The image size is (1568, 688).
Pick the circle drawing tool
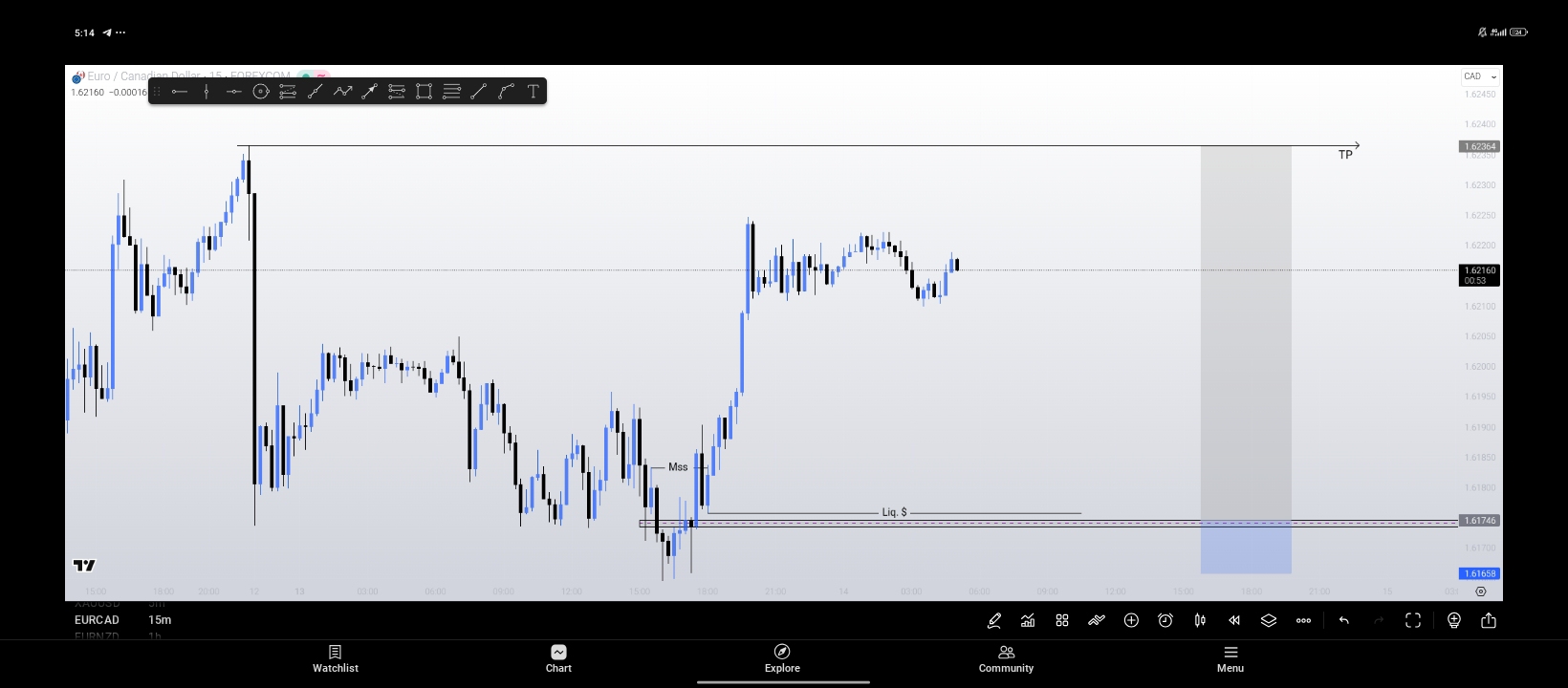point(260,92)
